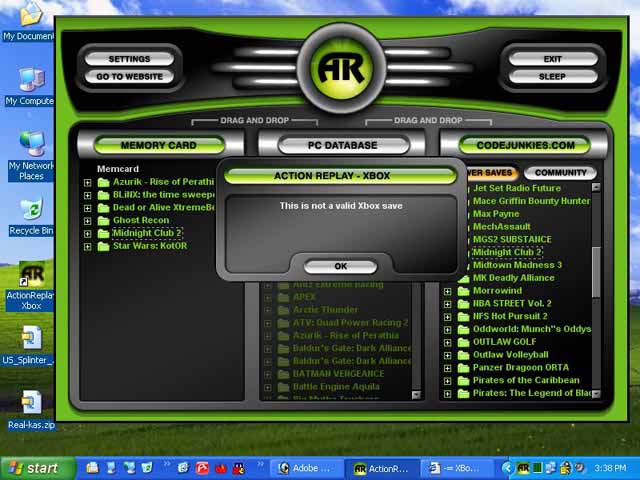Select Midtown Madness 3 entry

click(x=517, y=265)
